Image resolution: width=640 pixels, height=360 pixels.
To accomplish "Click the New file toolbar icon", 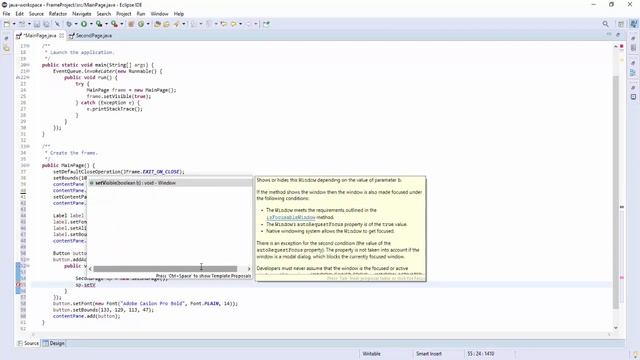I will click(x=7, y=24).
